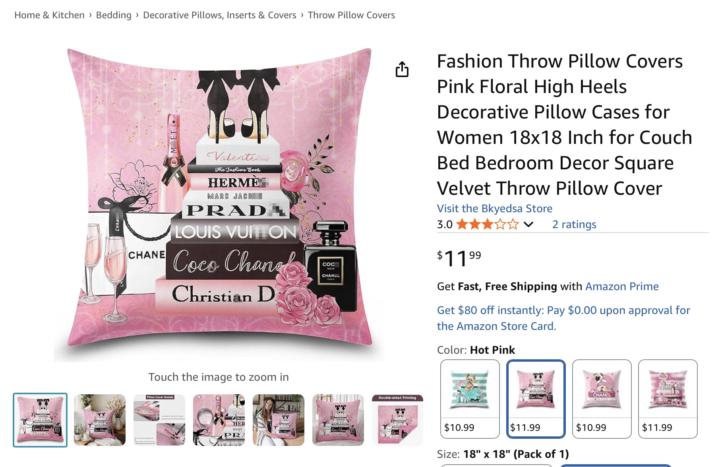Choose the pink striped pillow swatch option

point(668,399)
